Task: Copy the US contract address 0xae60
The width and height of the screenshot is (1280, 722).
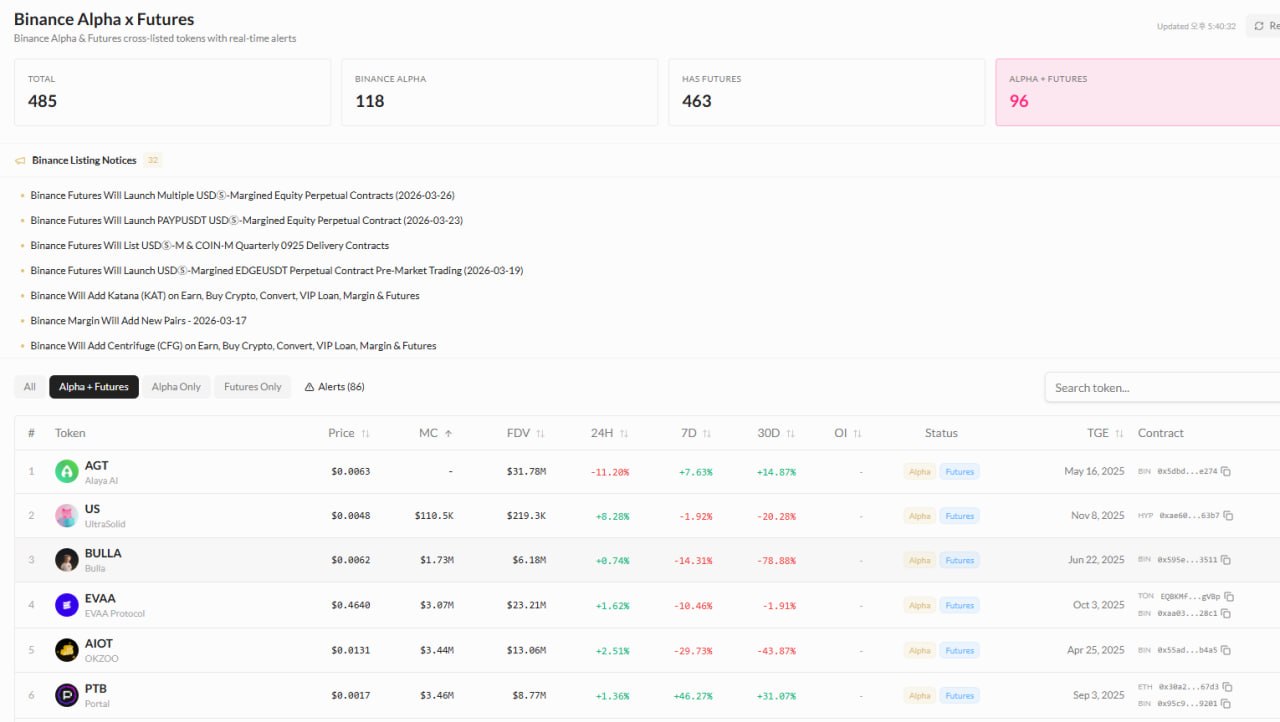Action: [x=1228, y=516]
